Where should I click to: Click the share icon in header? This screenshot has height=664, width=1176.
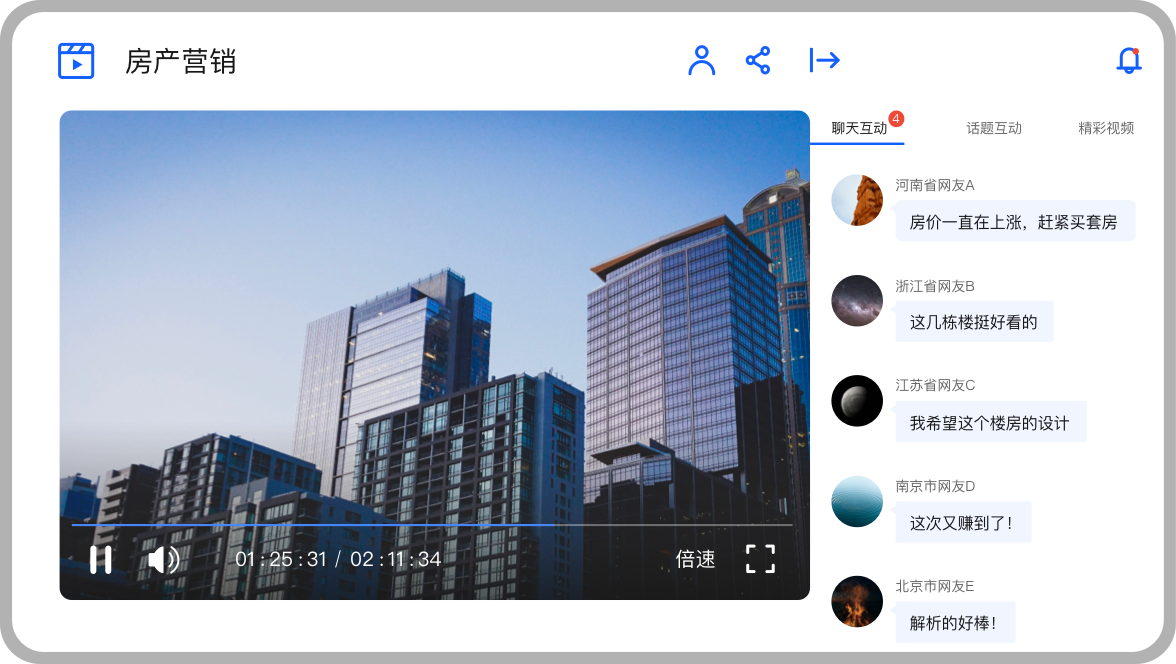tap(758, 60)
